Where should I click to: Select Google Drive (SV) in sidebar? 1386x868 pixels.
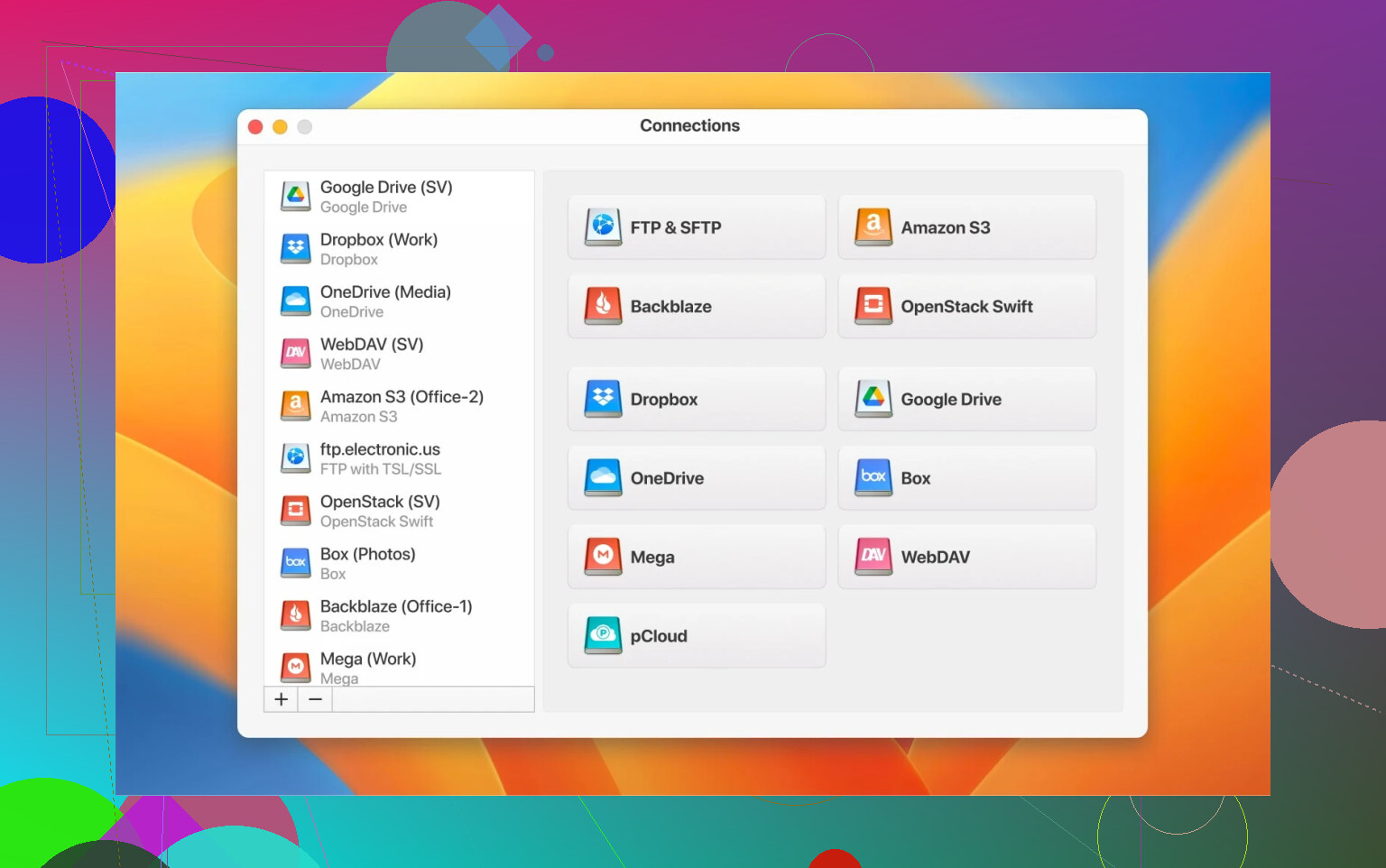coord(386,197)
